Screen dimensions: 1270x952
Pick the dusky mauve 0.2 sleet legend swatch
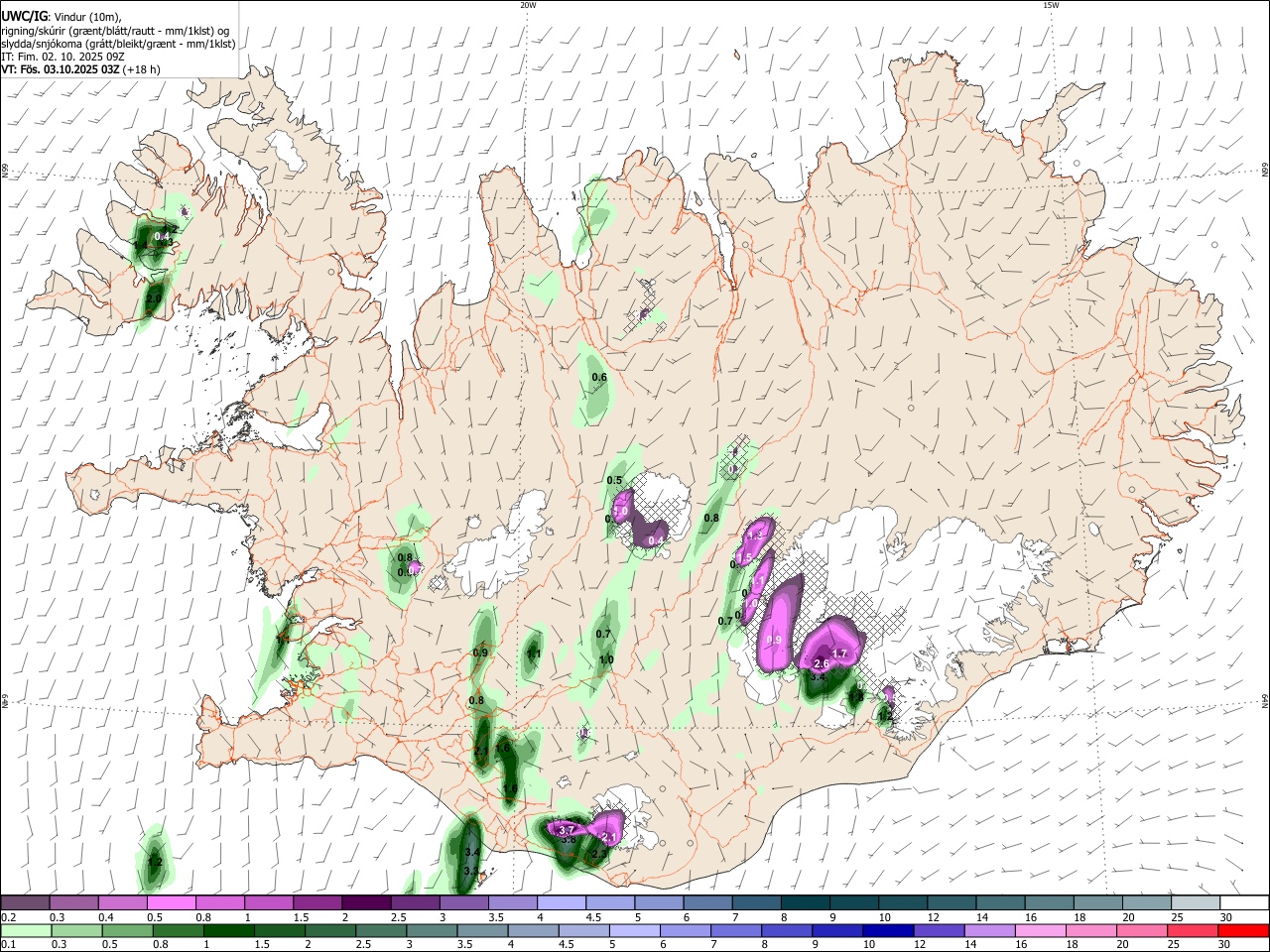pos(25,903)
